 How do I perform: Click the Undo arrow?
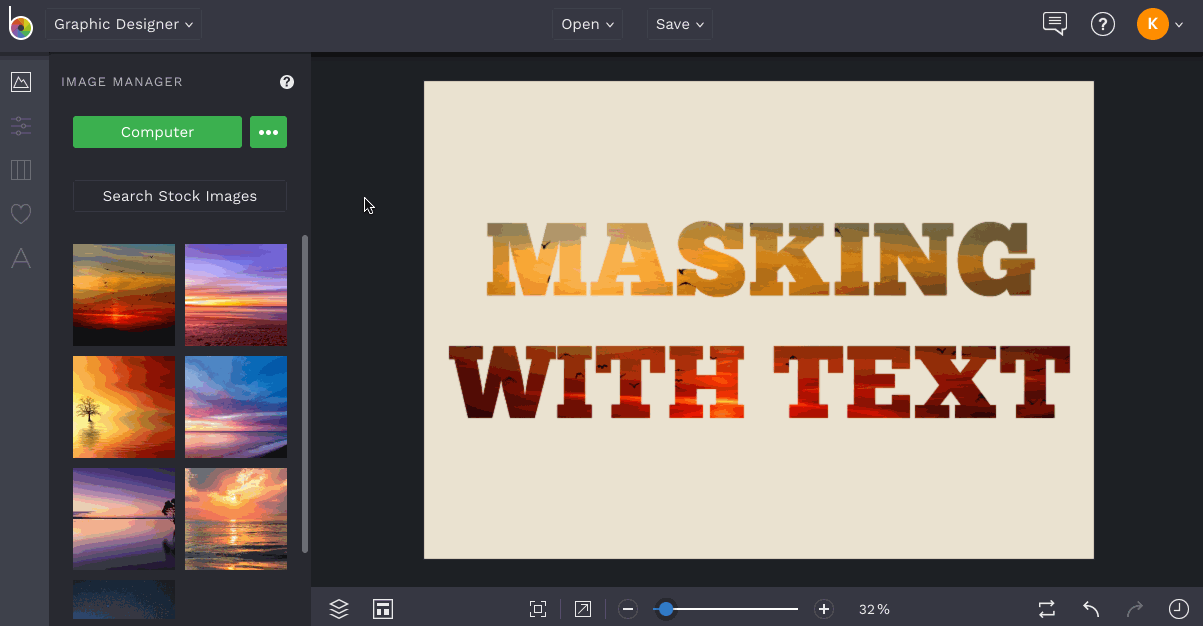1091,609
